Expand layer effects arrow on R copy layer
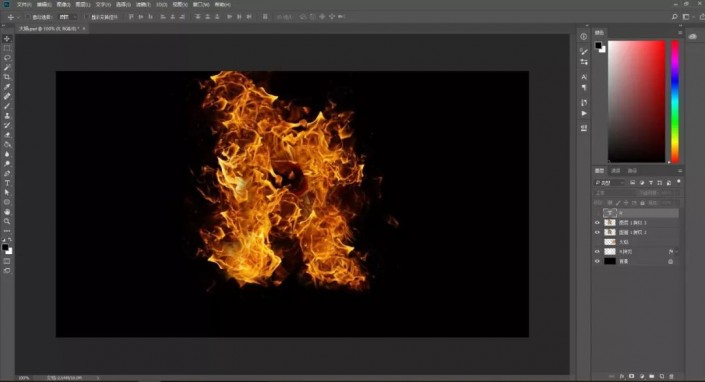 (x=677, y=252)
